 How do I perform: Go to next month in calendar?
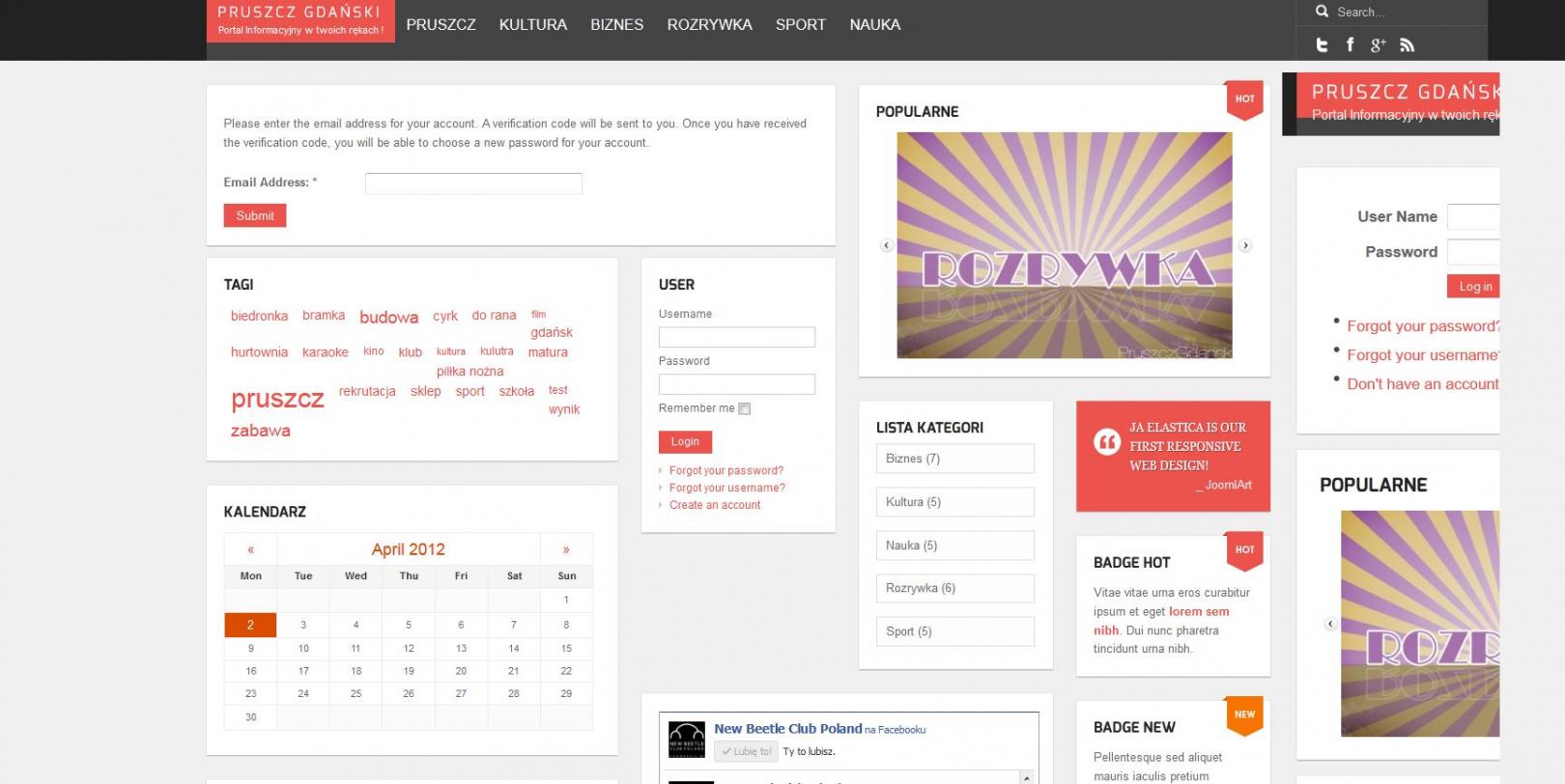[x=566, y=549]
